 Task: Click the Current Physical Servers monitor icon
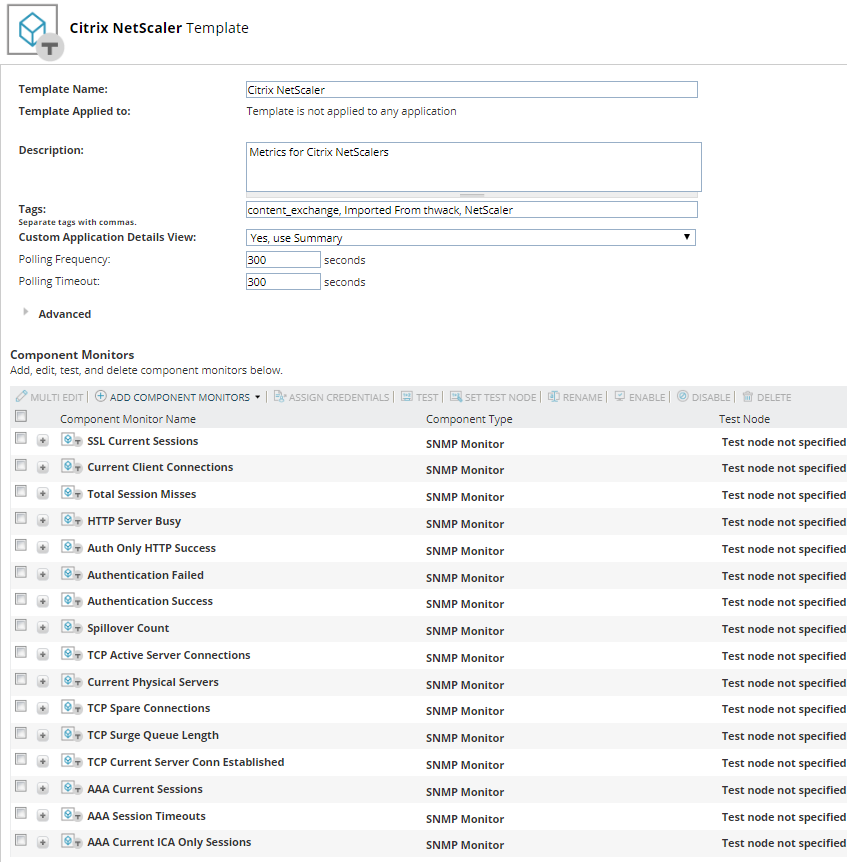coord(71,681)
